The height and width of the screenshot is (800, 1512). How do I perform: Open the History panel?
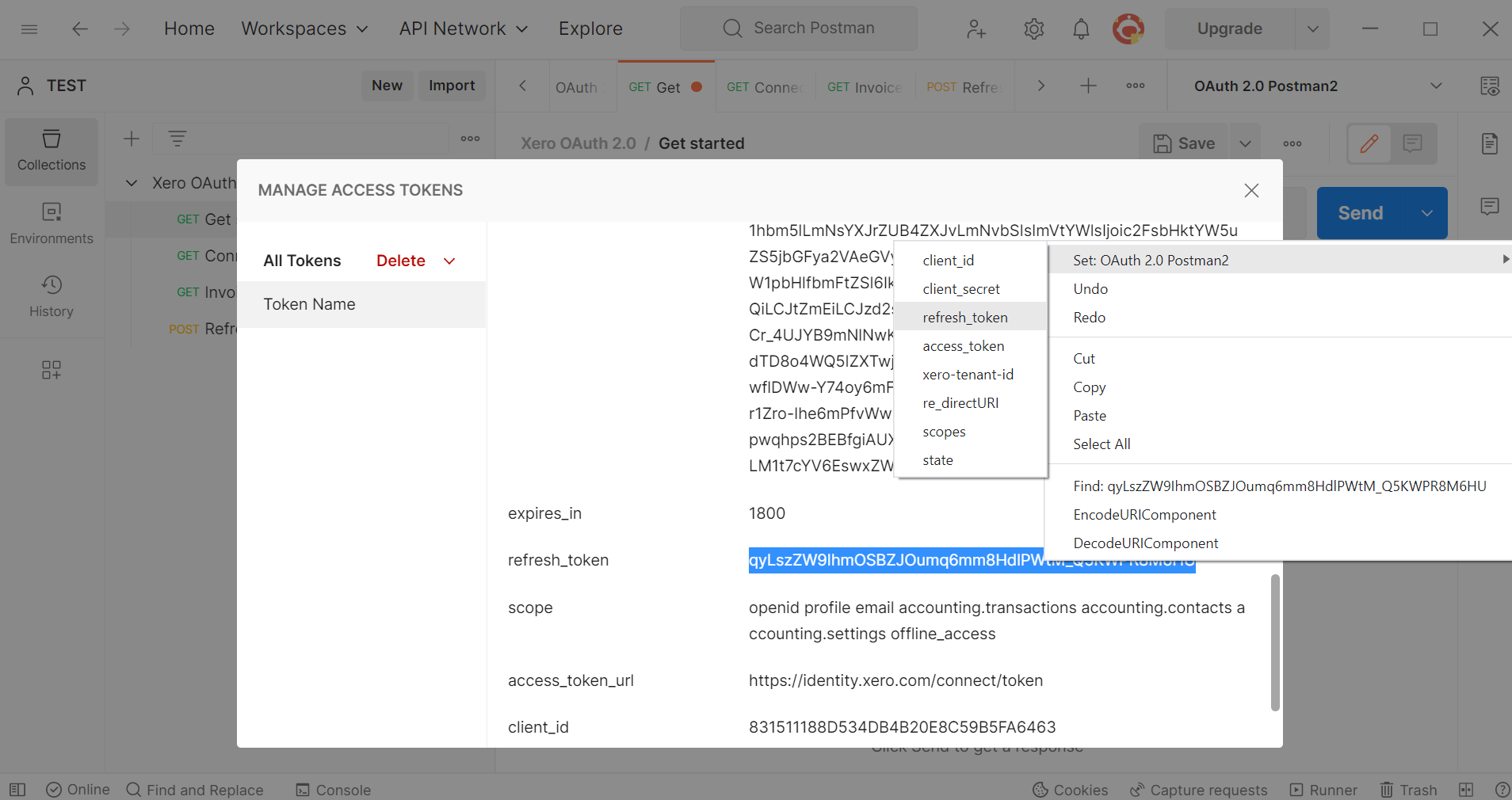tap(51, 296)
